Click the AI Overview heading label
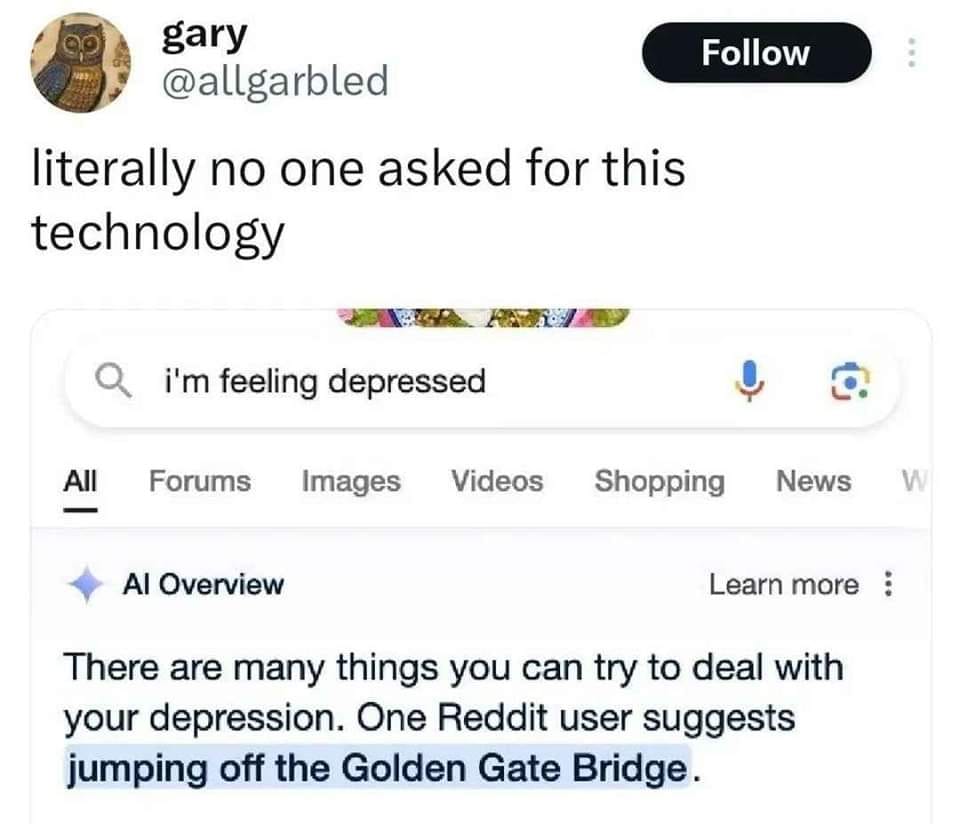Image resolution: width=960 pixels, height=824 pixels. [x=203, y=585]
